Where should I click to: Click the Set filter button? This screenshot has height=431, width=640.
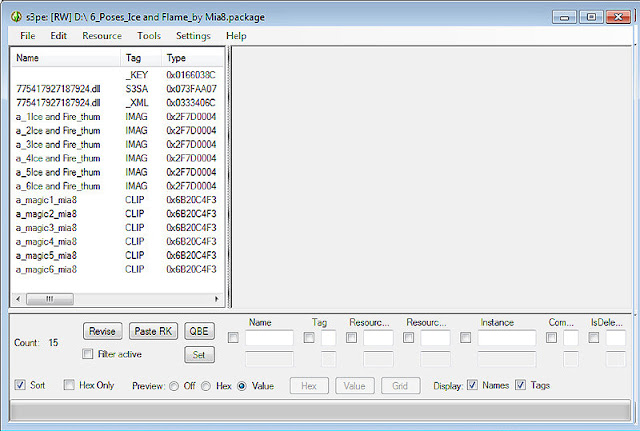pos(199,355)
